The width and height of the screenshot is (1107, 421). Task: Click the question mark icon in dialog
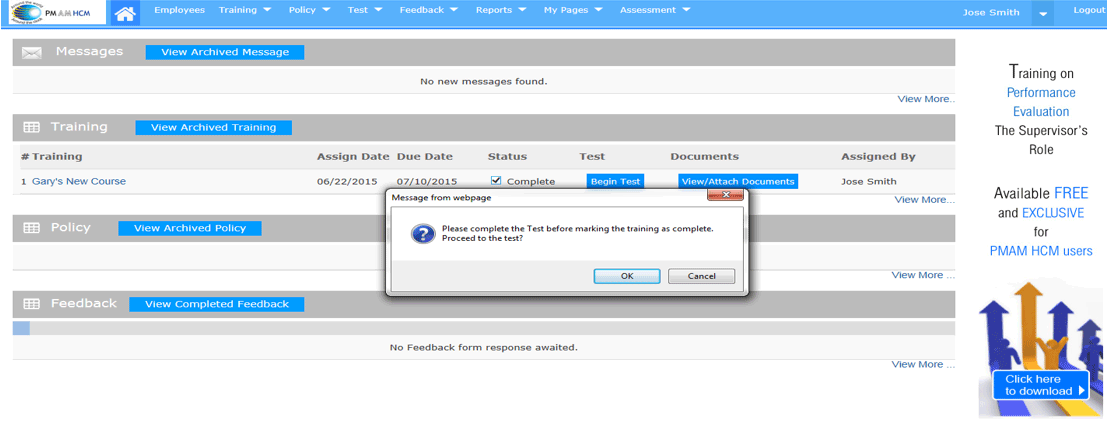422,234
